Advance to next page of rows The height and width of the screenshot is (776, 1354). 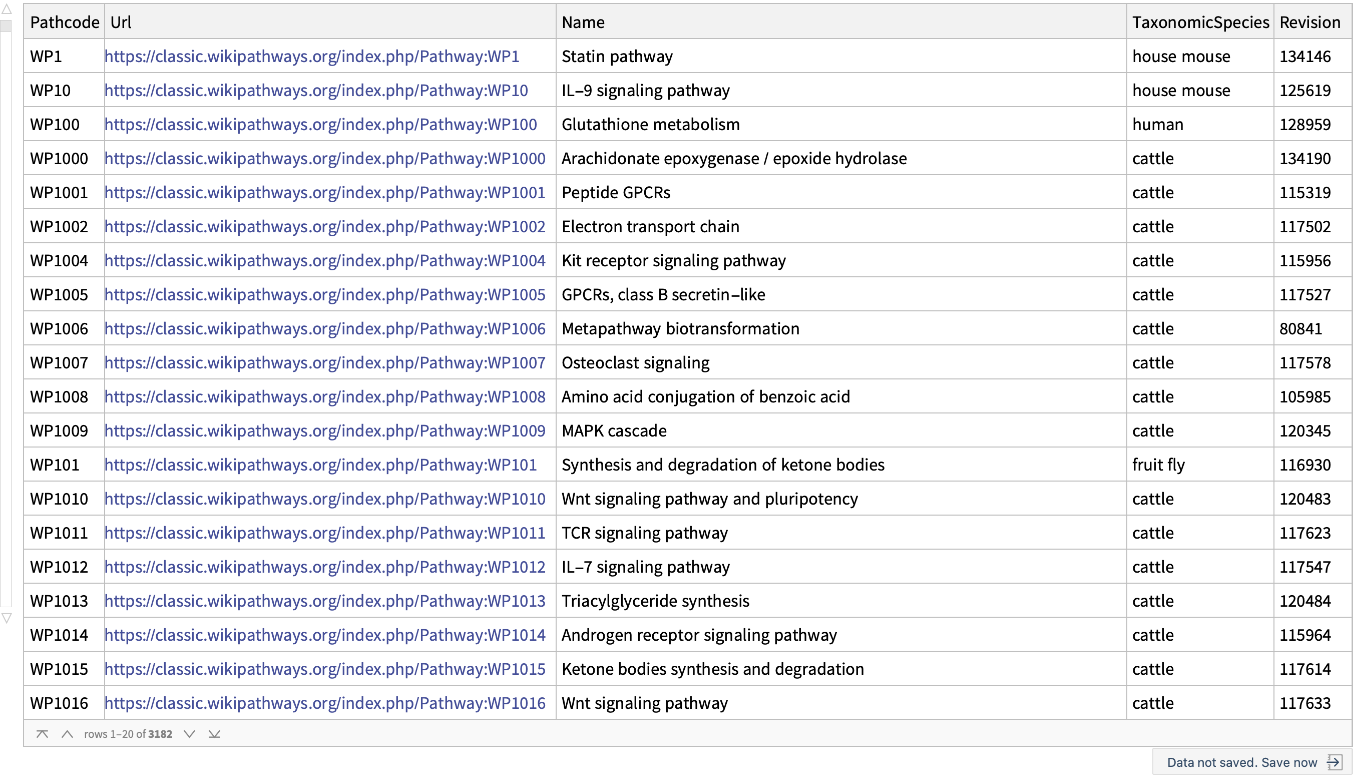coord(189,734)
